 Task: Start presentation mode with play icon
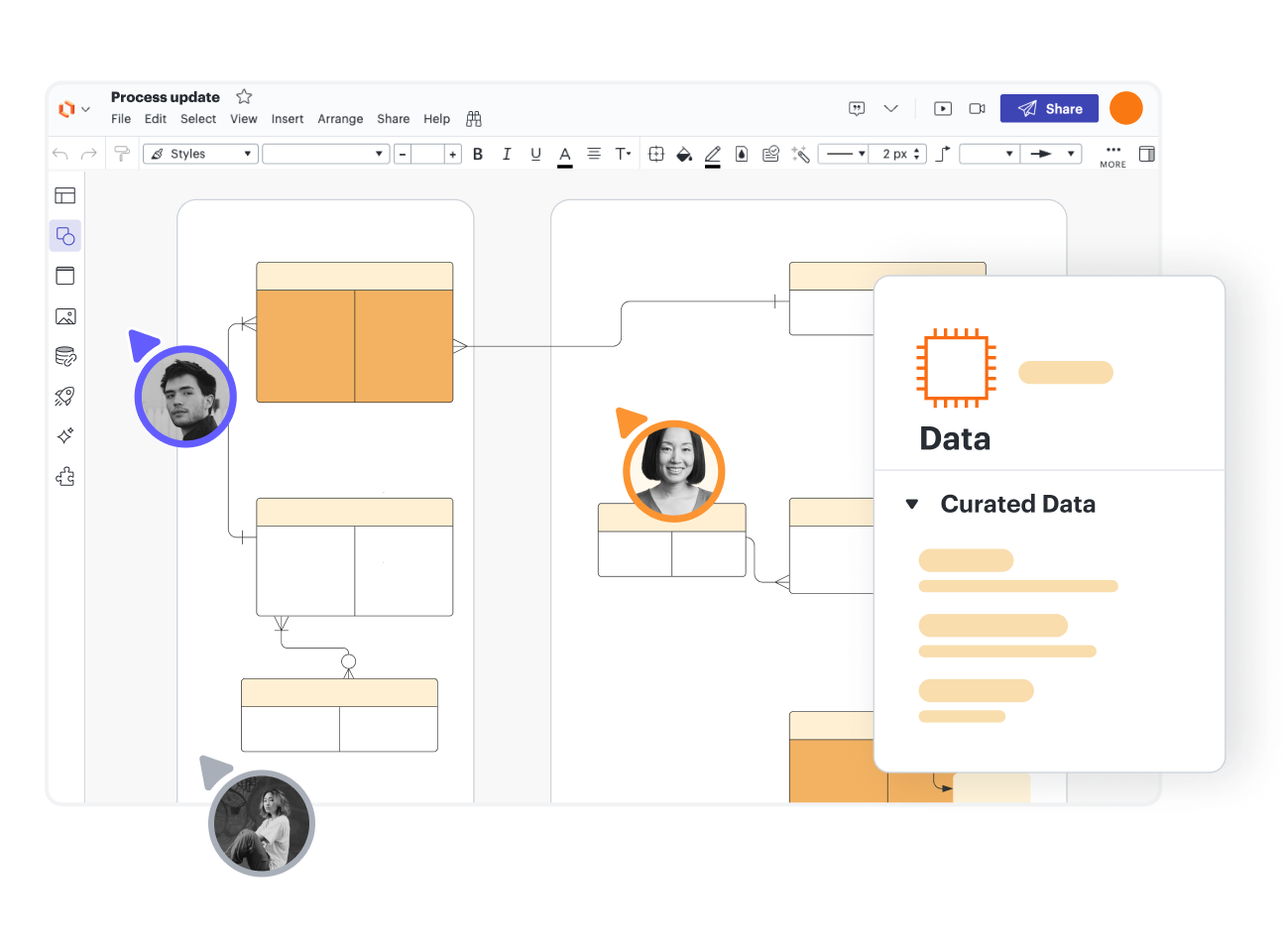pos(943,109)
